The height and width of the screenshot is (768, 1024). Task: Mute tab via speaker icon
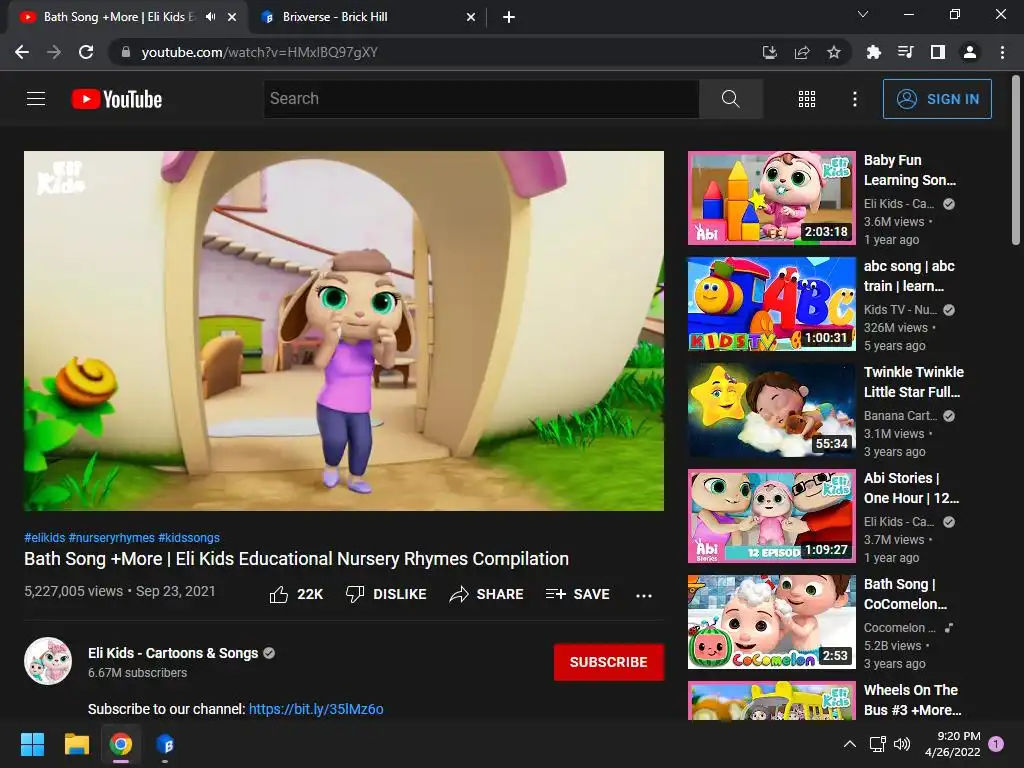[x=210, y=17]
